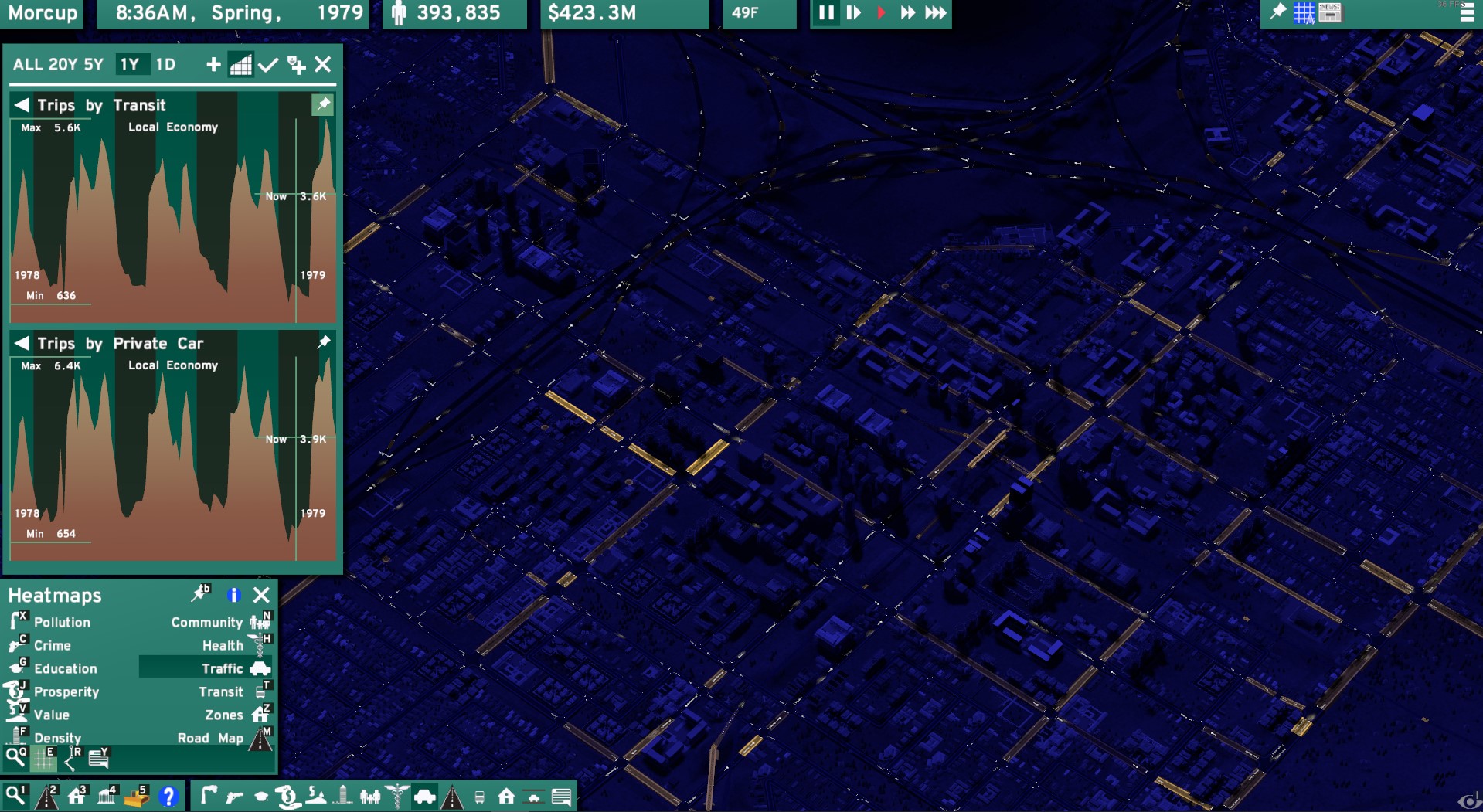Close the charts panel

323,64
